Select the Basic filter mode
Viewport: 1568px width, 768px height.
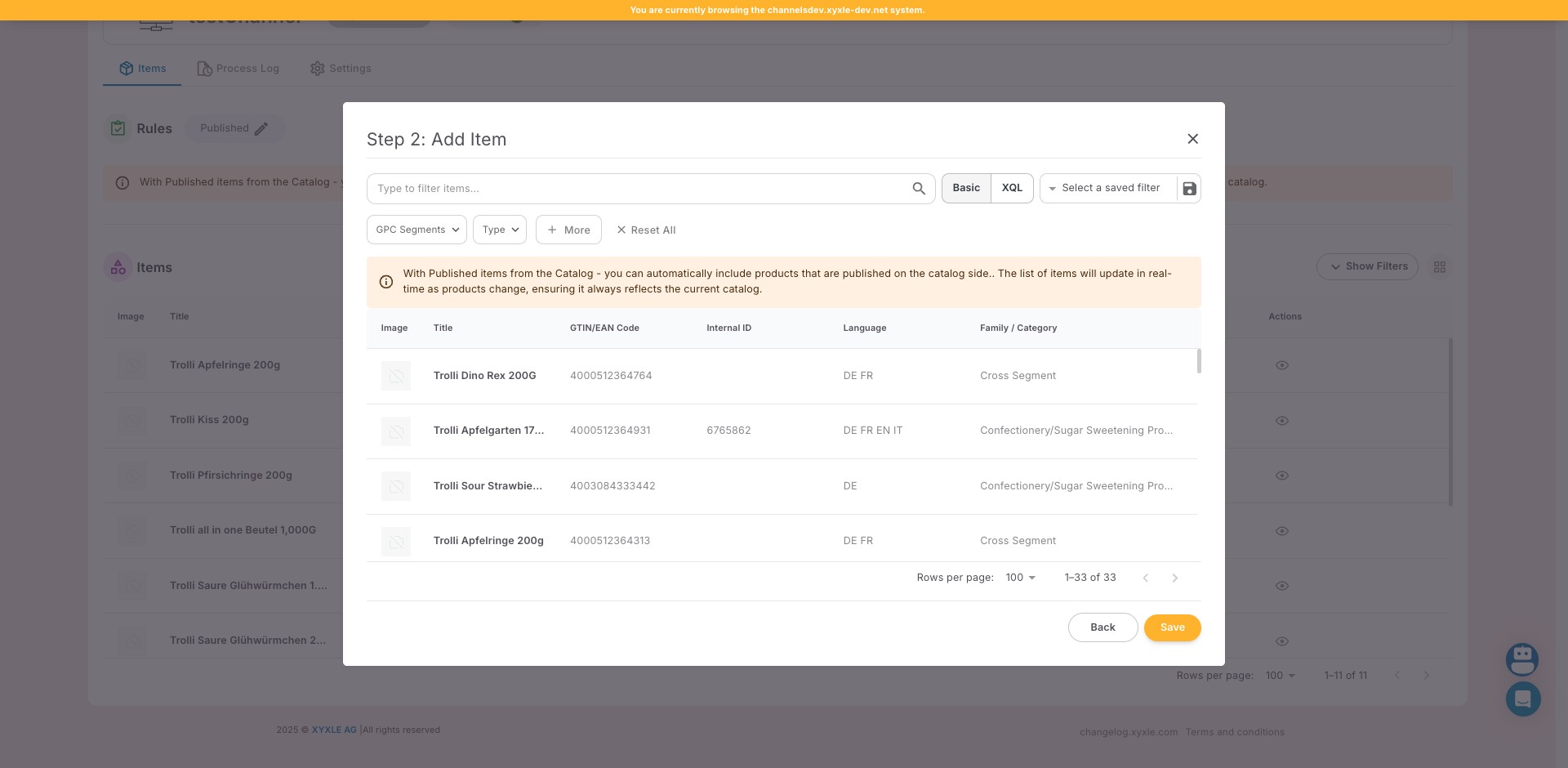pos(966,188)
